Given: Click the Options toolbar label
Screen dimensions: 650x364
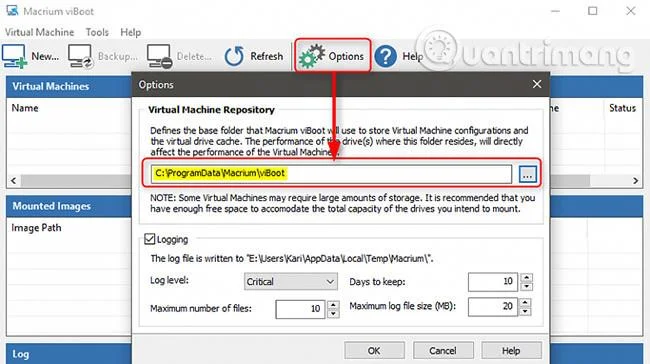Looking at the screenshot, I should tap(346, 56).
